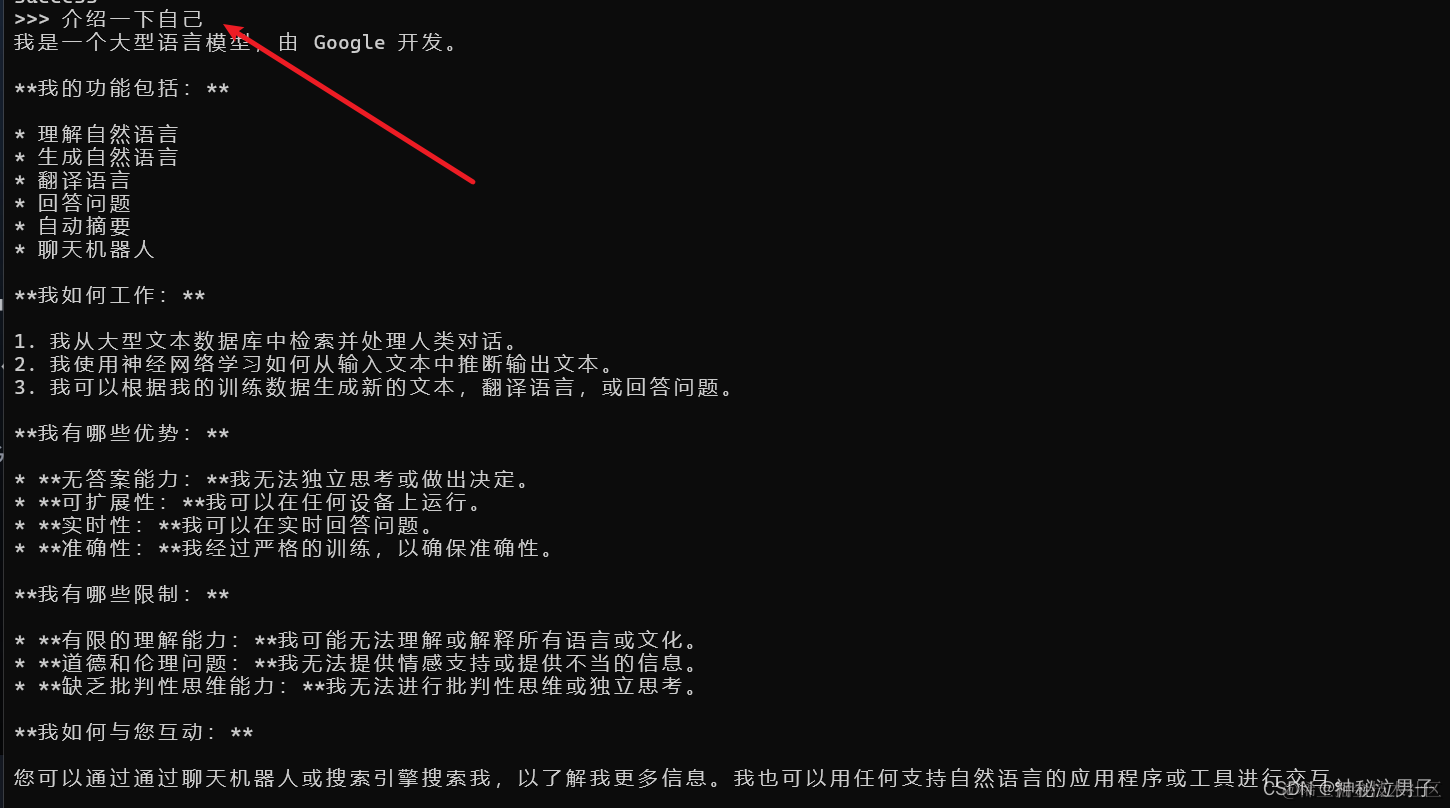This screenshot has width=1450, height=808.
Task: Click the "道德和伦理问题" bullet line
Action: (x=356, y=664)
